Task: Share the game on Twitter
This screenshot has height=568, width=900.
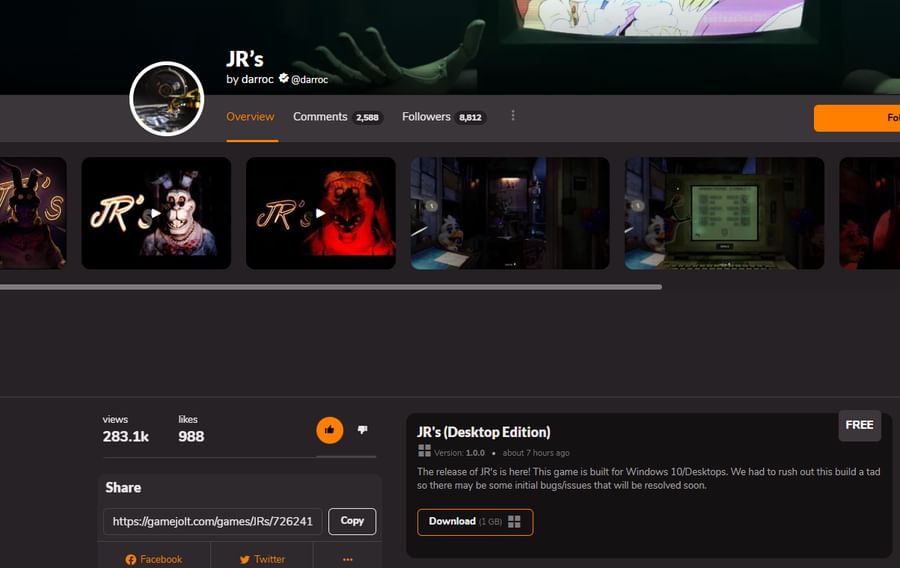Action: [x=262, y=559]
